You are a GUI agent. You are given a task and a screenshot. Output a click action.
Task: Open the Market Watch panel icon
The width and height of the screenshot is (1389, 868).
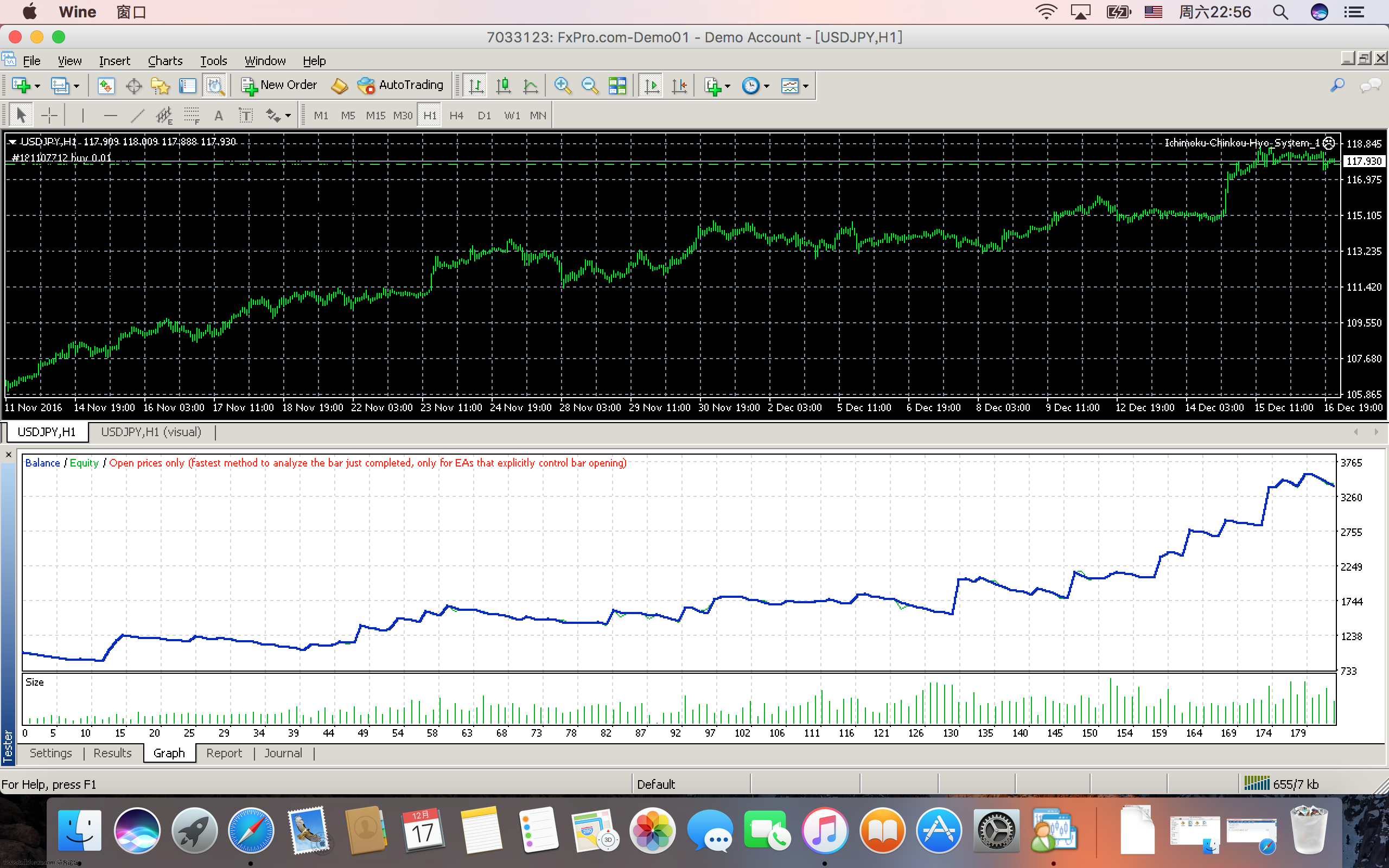pos(106,86)
